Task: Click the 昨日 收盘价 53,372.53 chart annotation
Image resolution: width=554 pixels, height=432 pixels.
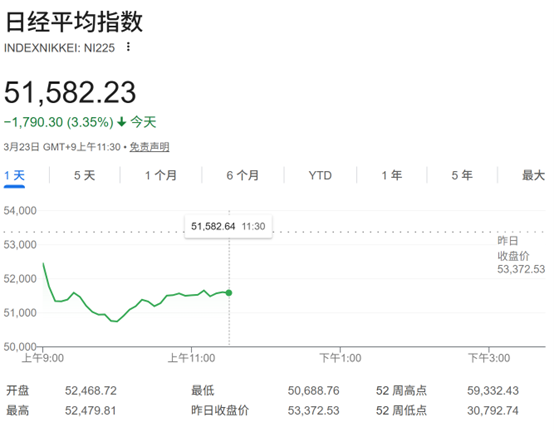Action: click(521, 255)
